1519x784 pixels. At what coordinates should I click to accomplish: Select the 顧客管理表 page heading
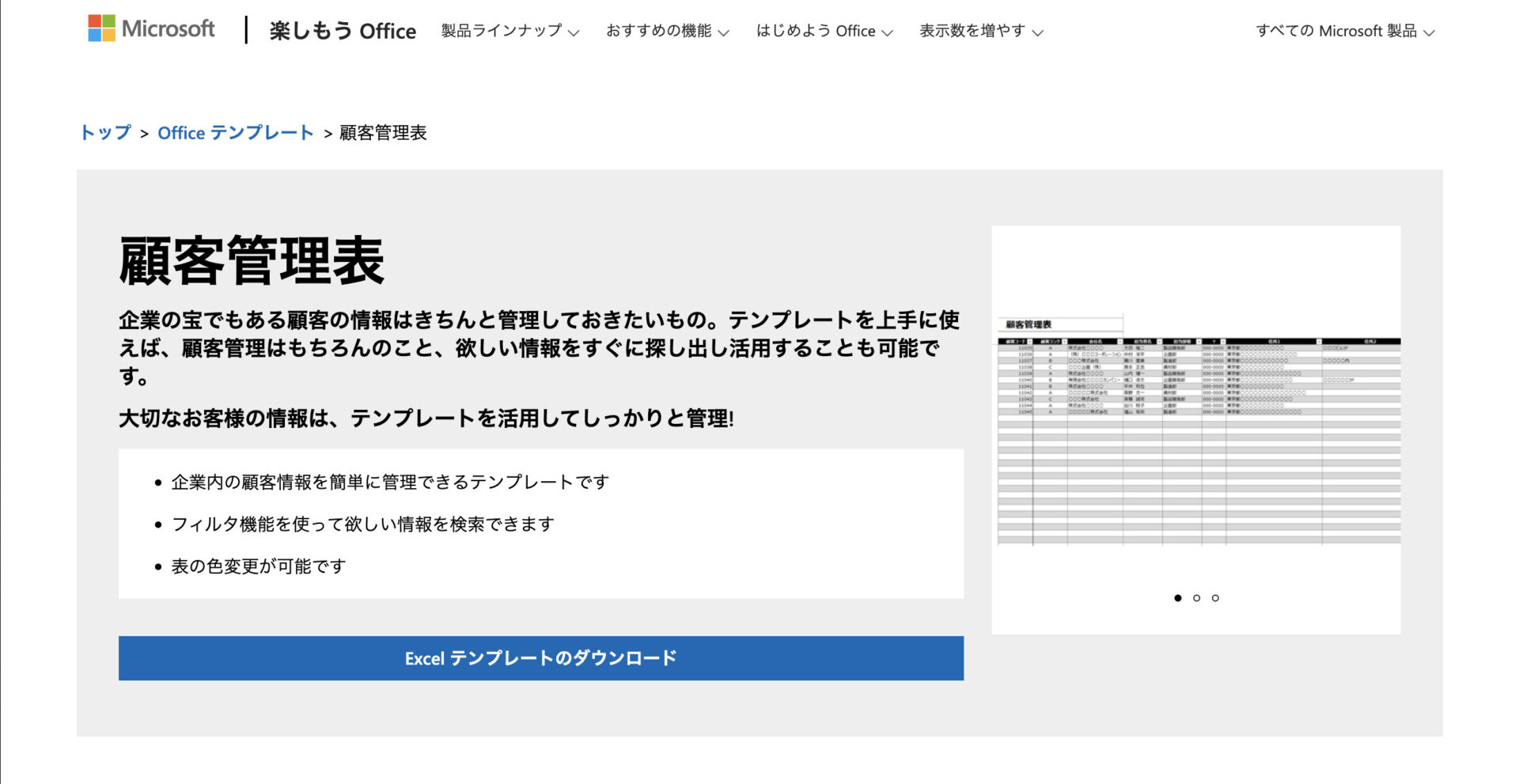[252, 261]
